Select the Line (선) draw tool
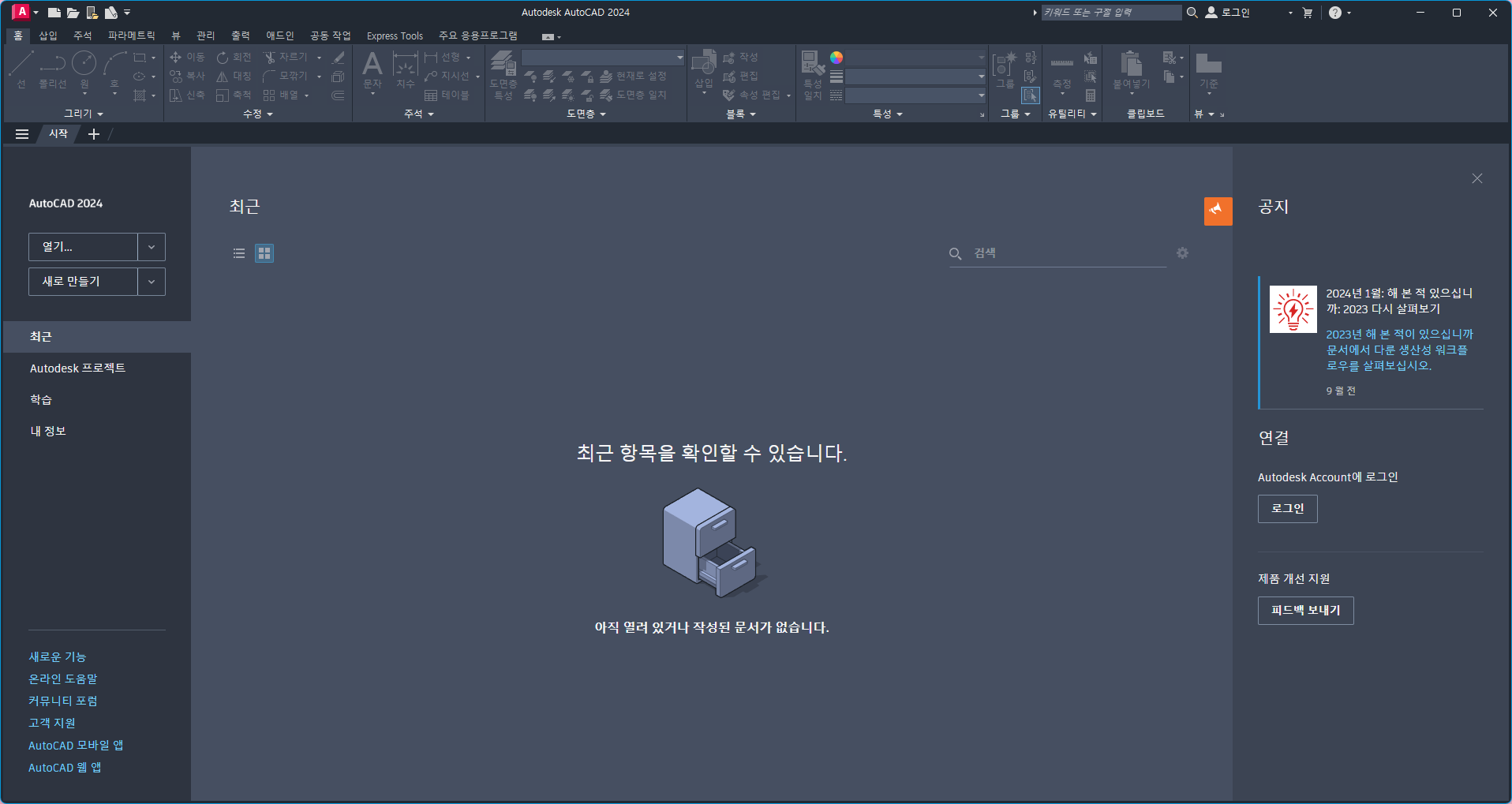This screenshot has width=1512, height=804. click(x=21, y=69)
